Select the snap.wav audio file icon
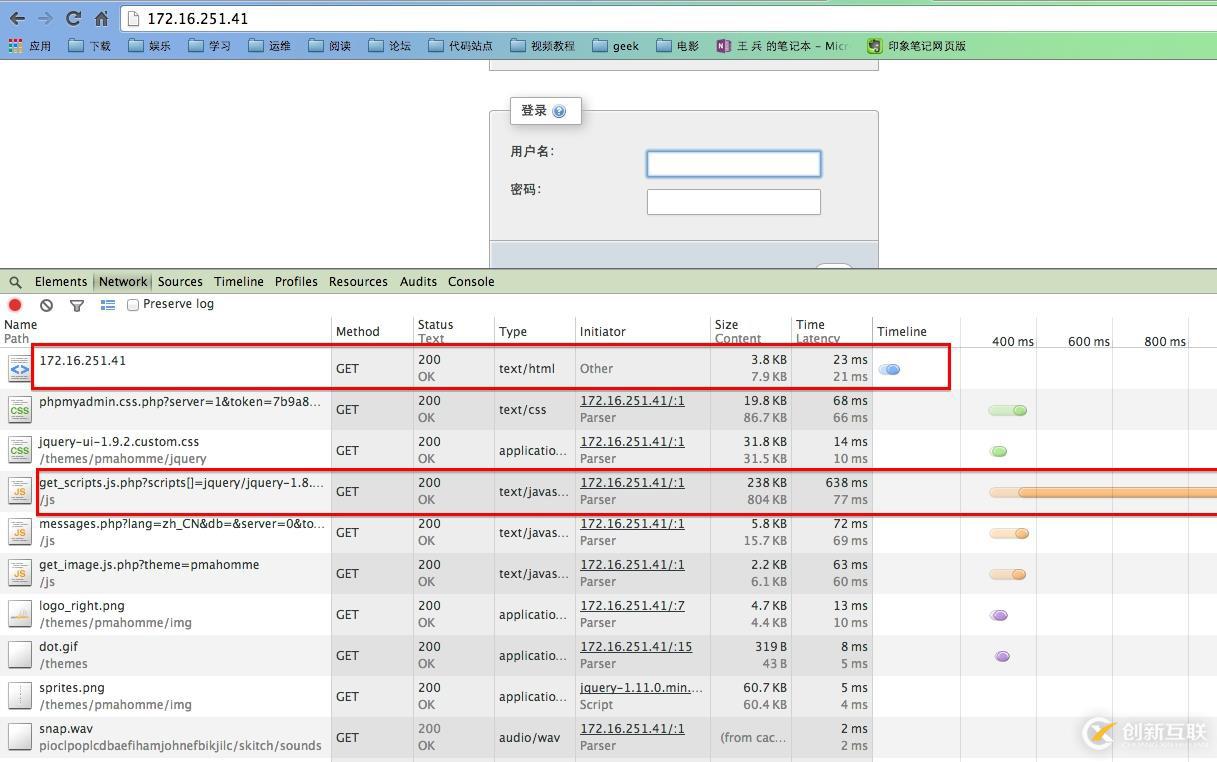Screen dimensions: 1217x762 [20, 737]
